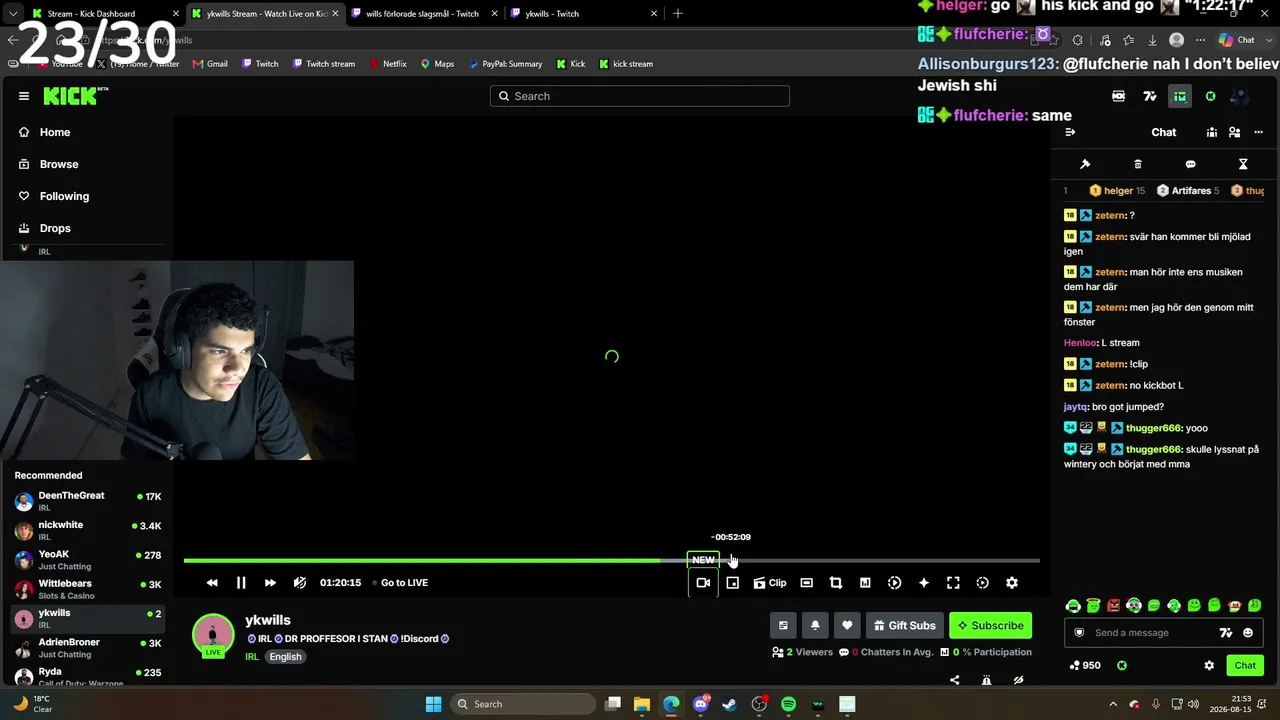The image size is (1280, 720).
Task: Switch to the ykwills - Twitch tab
Action: 582,14
